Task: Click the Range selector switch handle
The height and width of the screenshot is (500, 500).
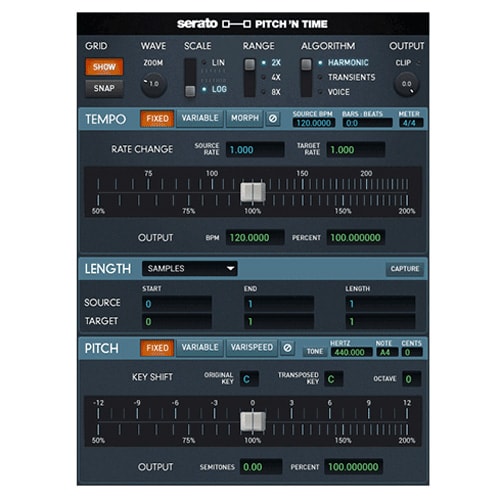Action: (250, 64)
